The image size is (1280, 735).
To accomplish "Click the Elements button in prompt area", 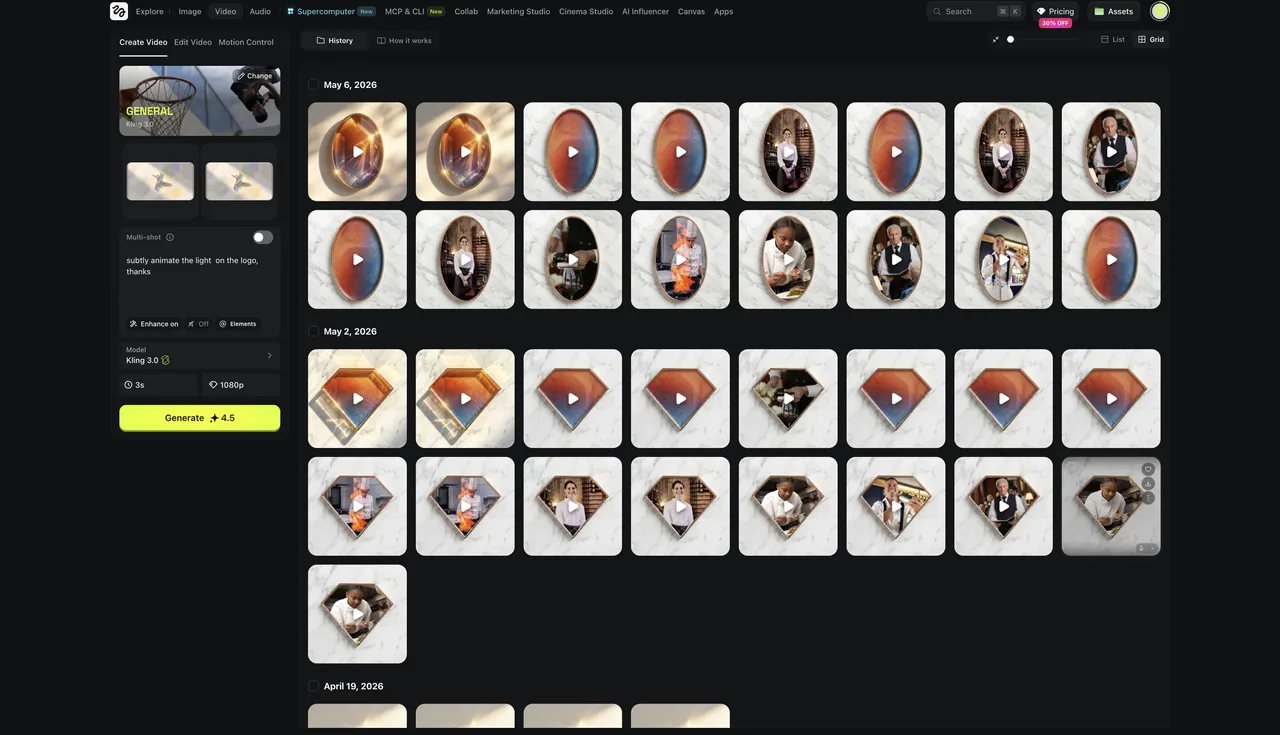I will click(x=237, y=324).
